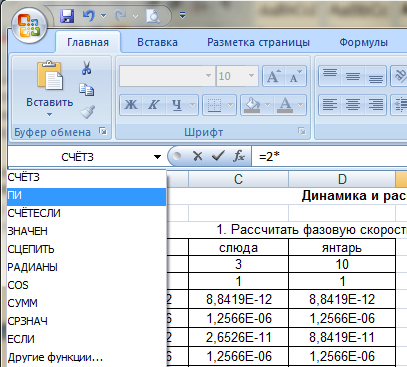The height and width of the screenshot is (367, 407).
Task: Select СЧЁТЕСЛИ from the function list
Action: point(86,213)
